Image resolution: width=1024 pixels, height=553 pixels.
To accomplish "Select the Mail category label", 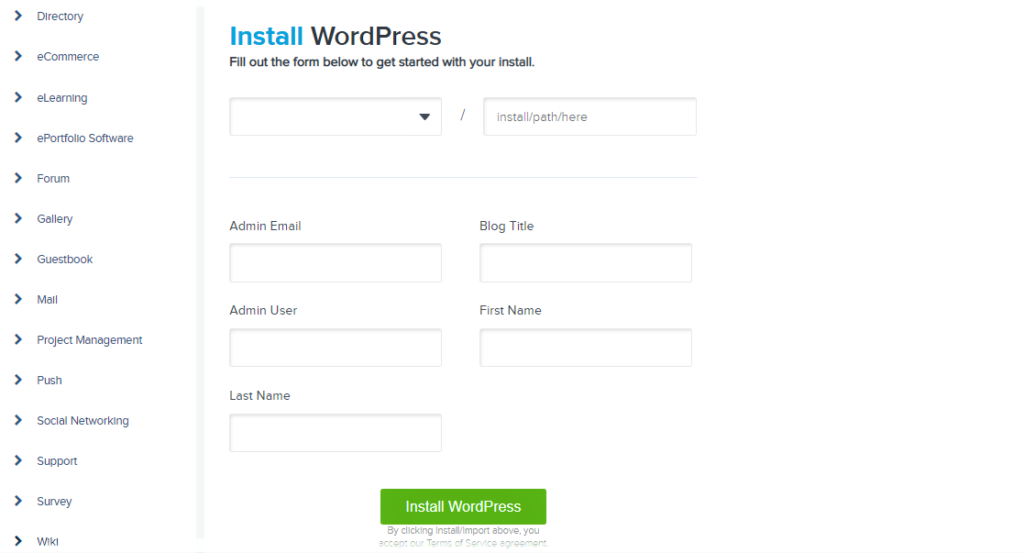I will (x=47, y=300).
